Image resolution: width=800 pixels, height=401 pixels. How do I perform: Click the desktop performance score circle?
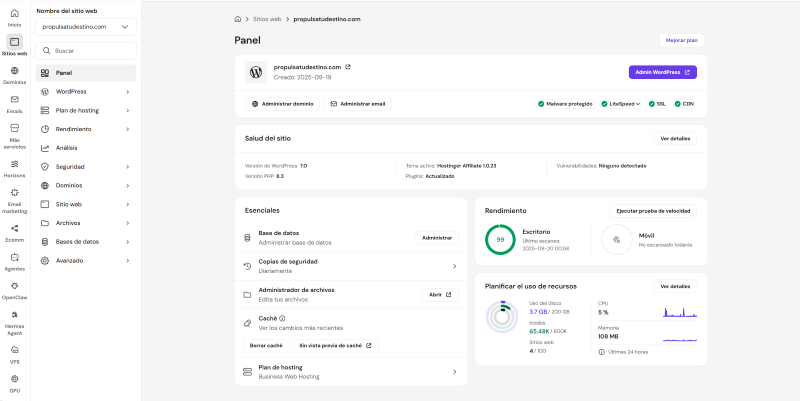coord(500,239)
